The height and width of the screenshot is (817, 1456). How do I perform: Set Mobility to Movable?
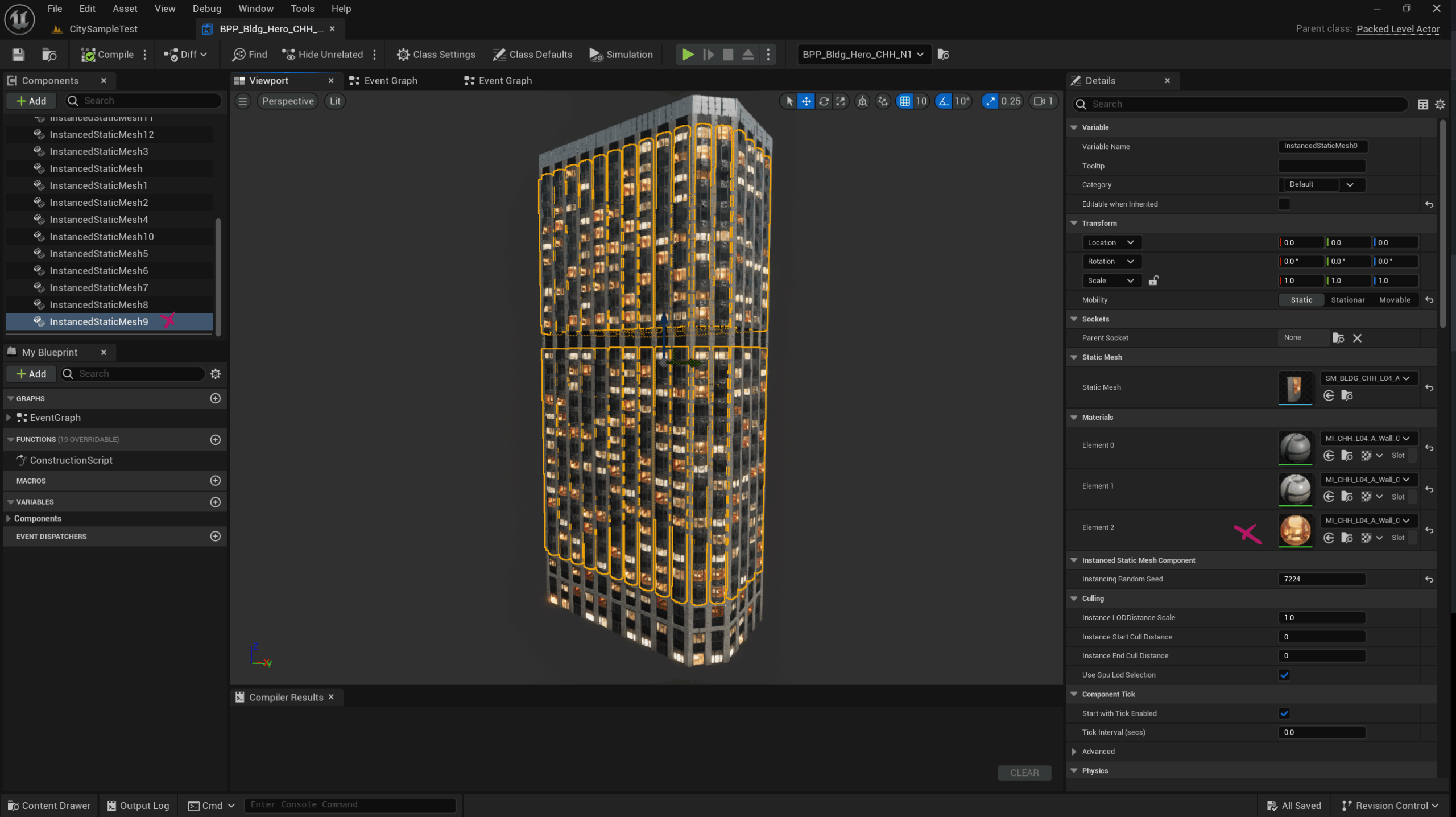[1395, 300]
